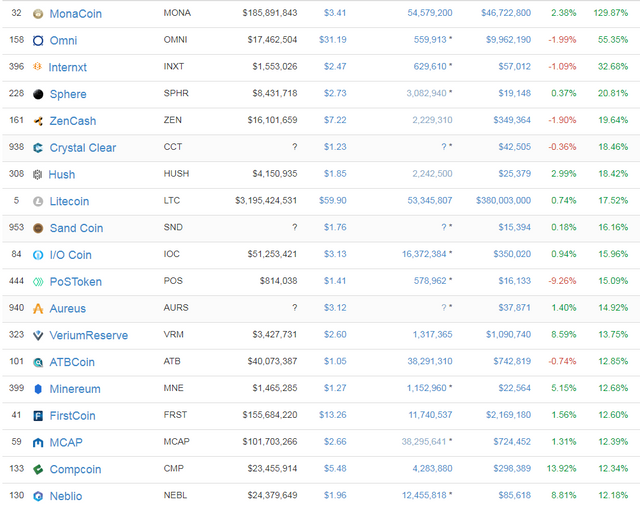Click the PoSToken logo icon
This screenshot has width=640, height=509.
[38, 282]
